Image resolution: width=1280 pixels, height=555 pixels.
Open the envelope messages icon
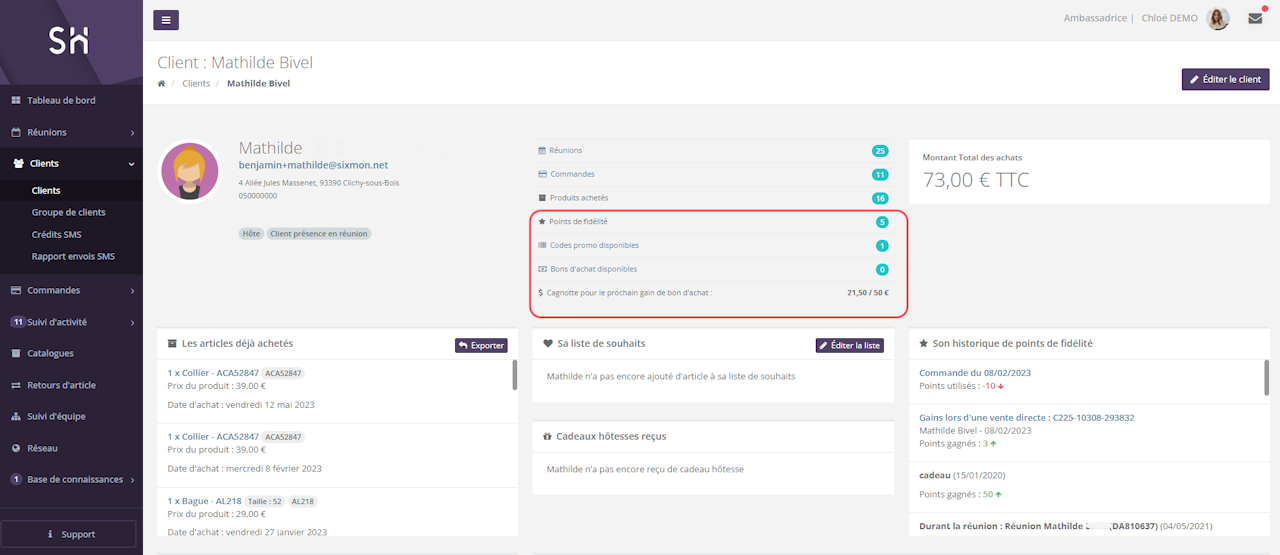pyautogui.click(x=1255, y=18)
